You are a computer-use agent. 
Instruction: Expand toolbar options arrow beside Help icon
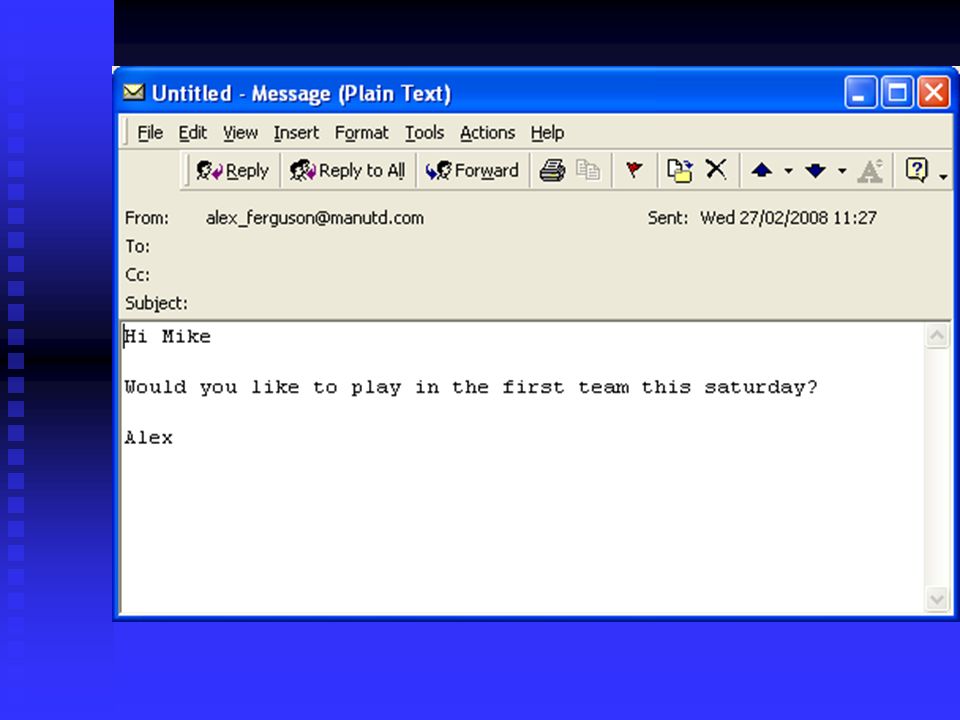943,177
